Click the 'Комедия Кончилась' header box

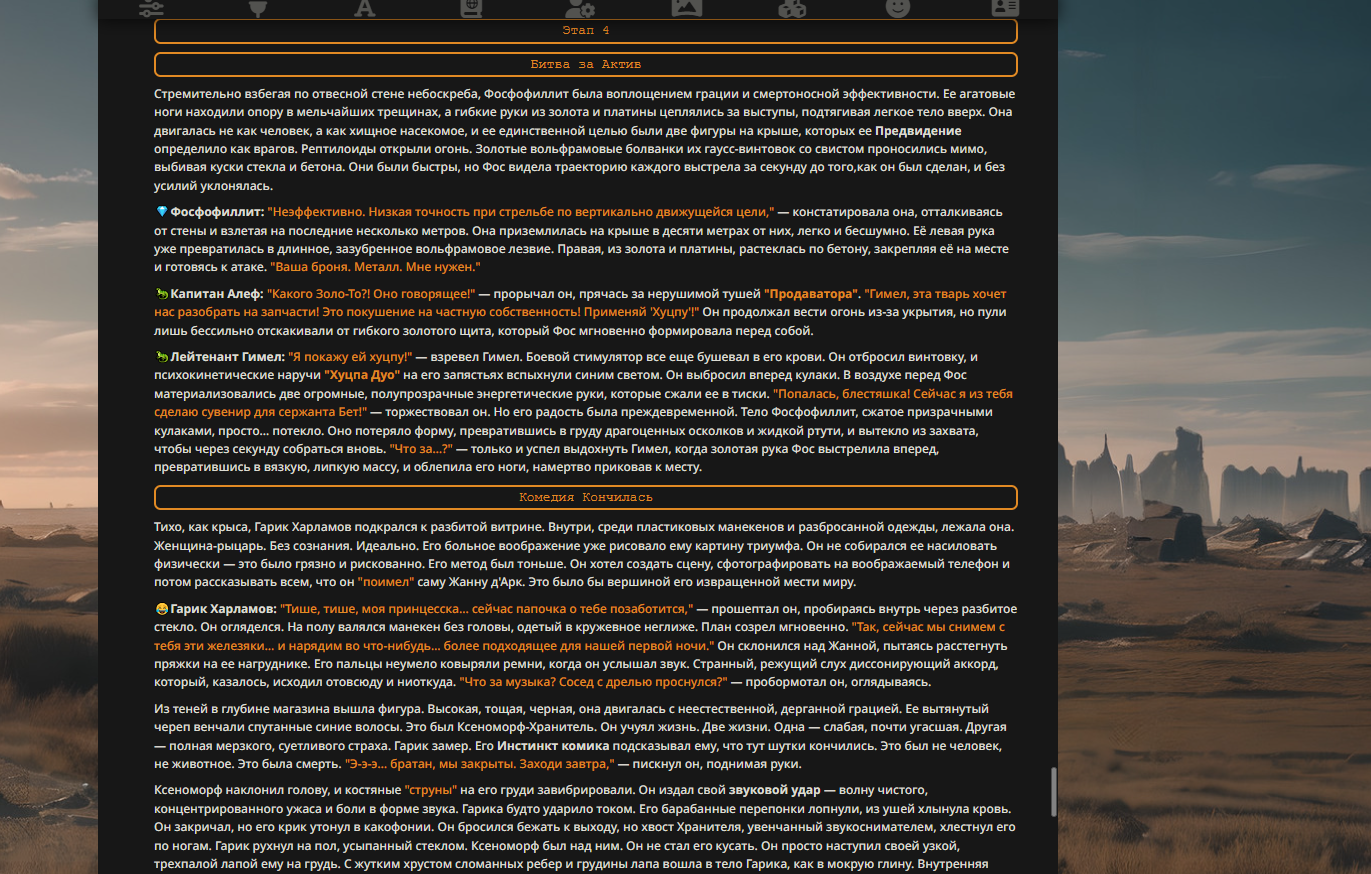coord(586,497)
